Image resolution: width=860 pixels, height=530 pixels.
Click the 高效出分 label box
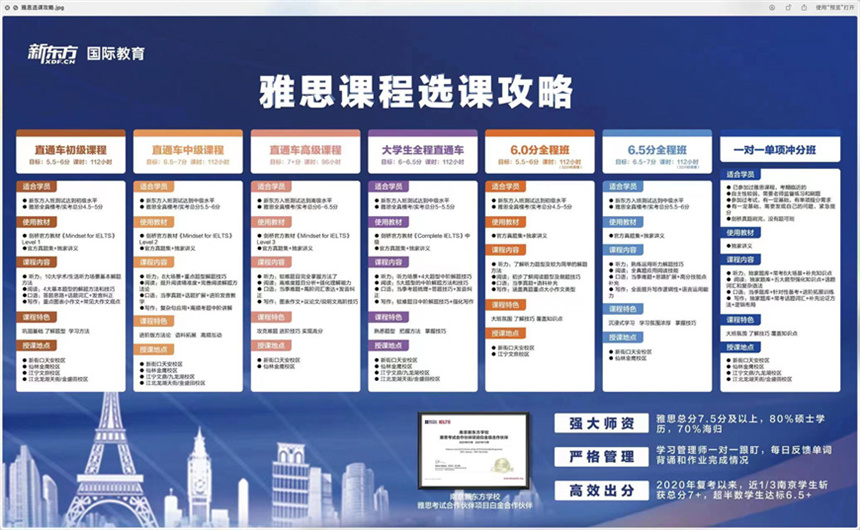tap(596, 491)
